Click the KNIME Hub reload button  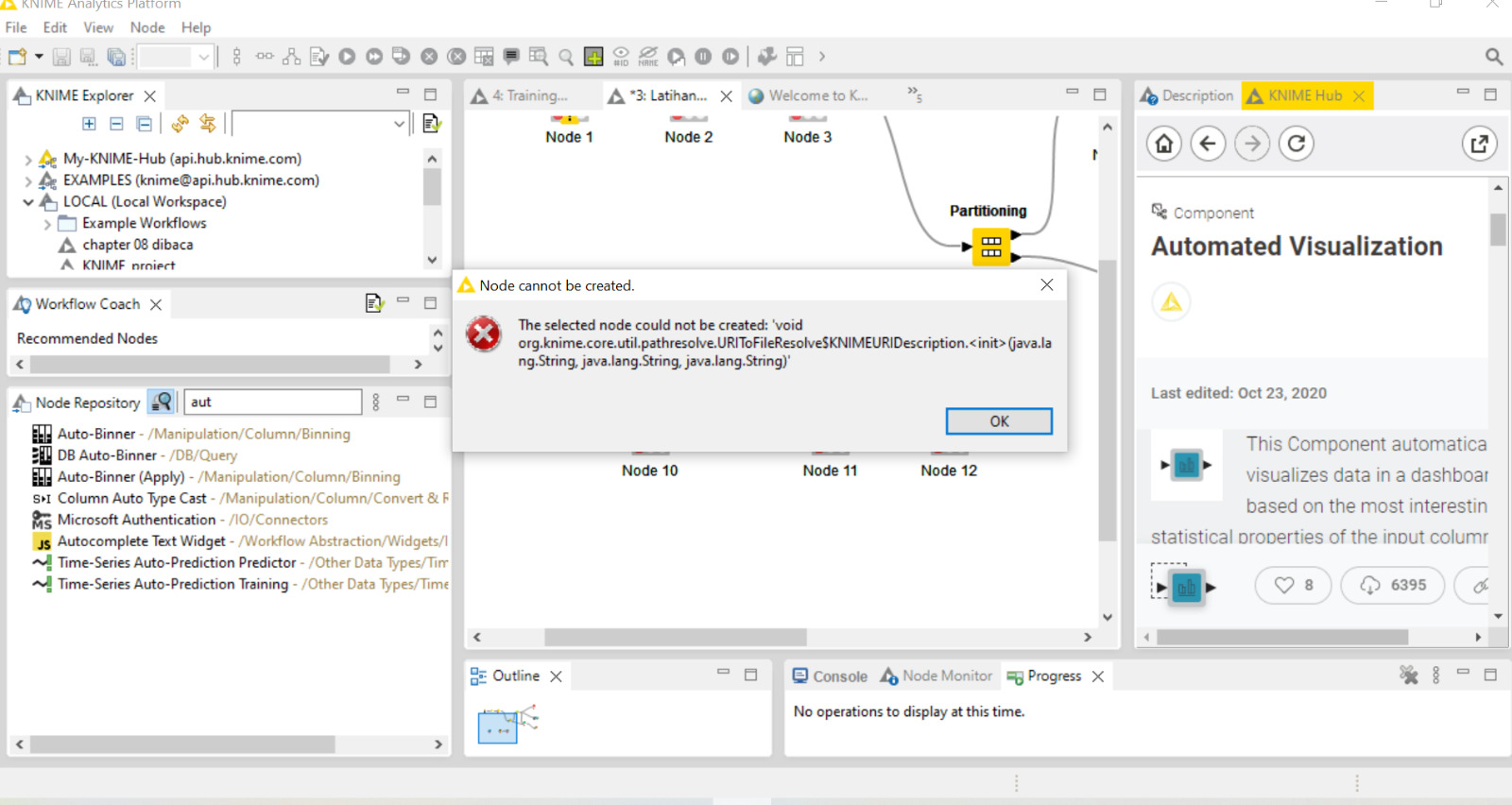[1297, 144]
